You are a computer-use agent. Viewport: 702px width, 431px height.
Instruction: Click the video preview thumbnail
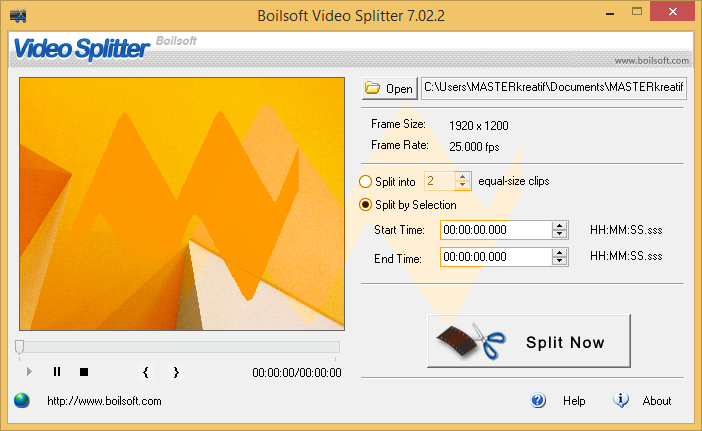coord(179,203)
